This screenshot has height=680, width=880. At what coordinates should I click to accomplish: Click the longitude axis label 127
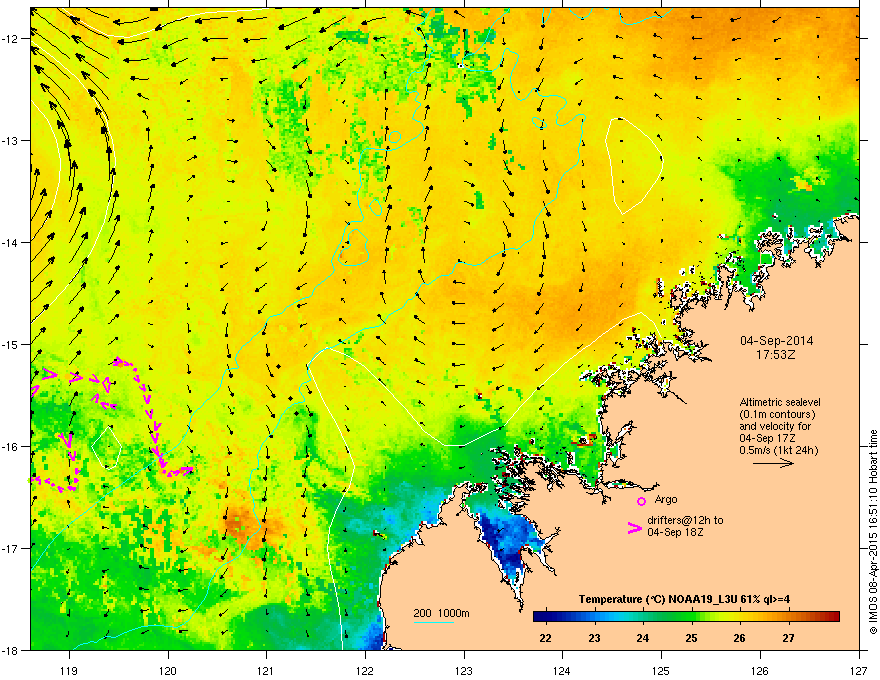[x=859, y=670]
